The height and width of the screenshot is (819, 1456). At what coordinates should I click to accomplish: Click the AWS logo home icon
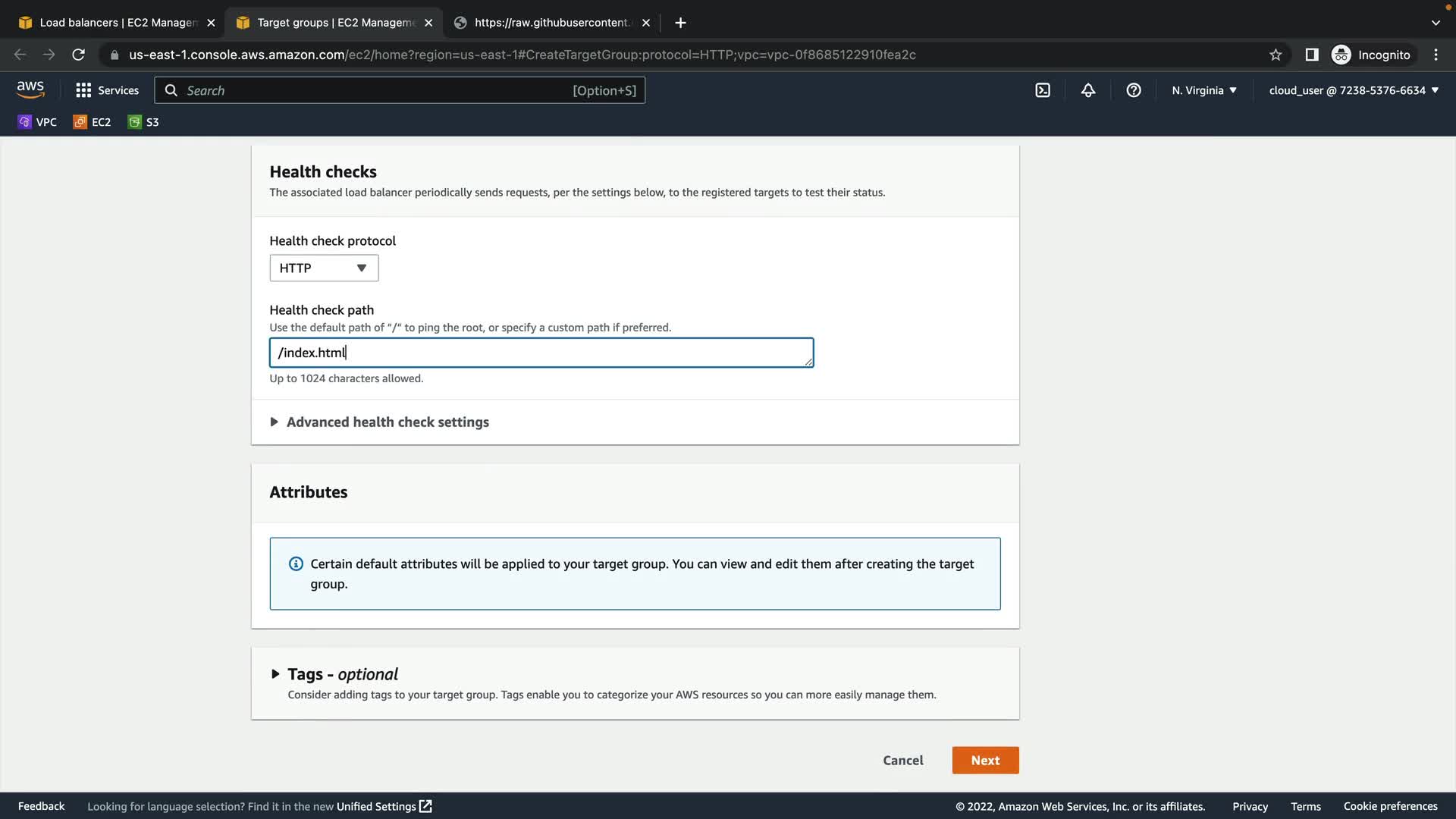coord(30,89)
